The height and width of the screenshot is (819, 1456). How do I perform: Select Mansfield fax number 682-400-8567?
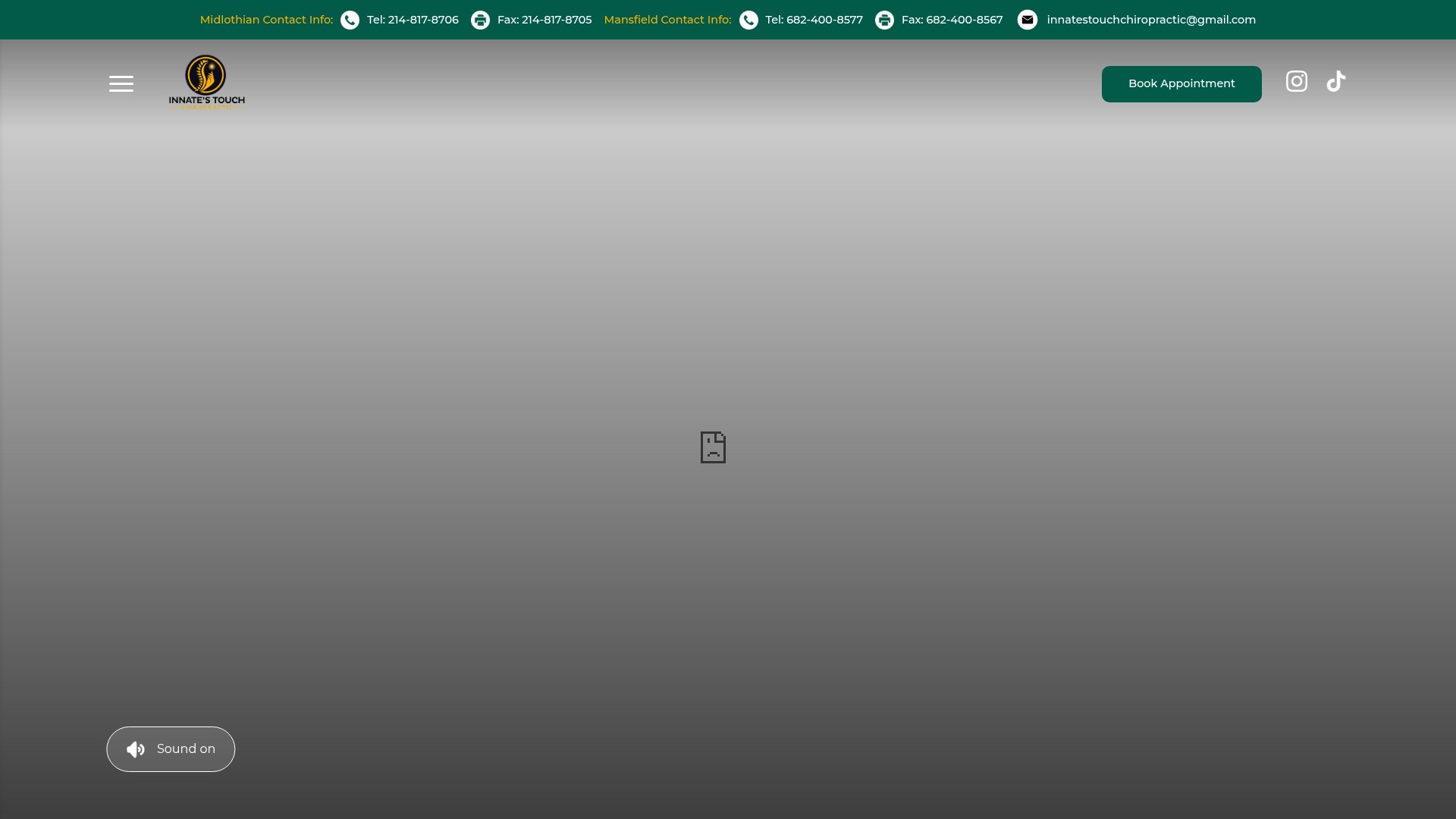[952, 20]
